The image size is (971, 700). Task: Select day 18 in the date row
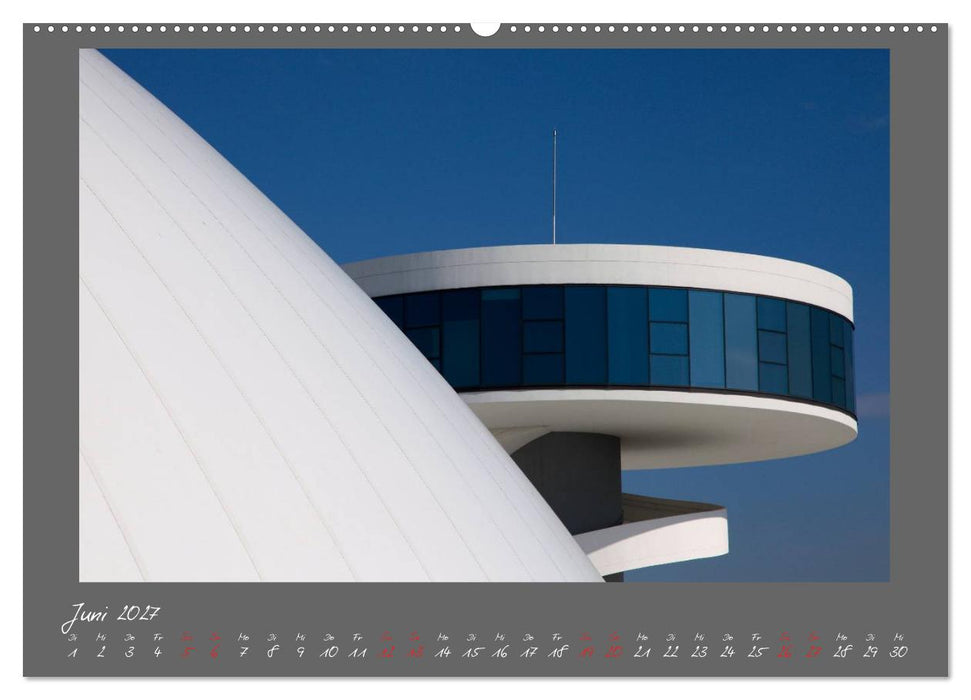tap(557, 652)
